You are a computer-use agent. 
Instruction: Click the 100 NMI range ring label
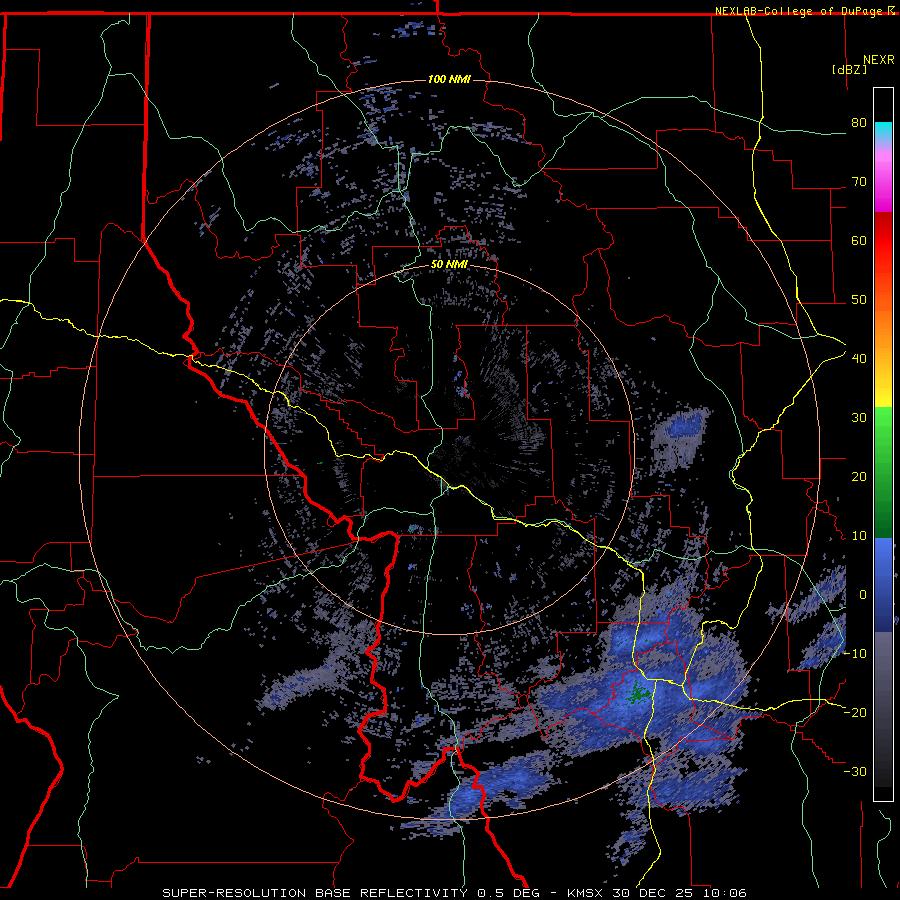(449, 79)
